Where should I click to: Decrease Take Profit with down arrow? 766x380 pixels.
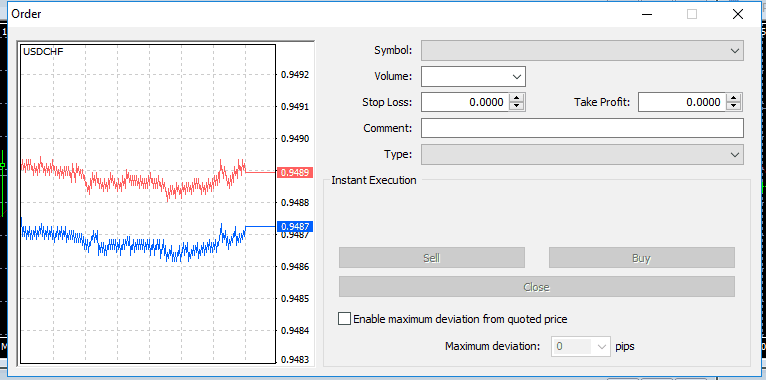click(734, 106)
